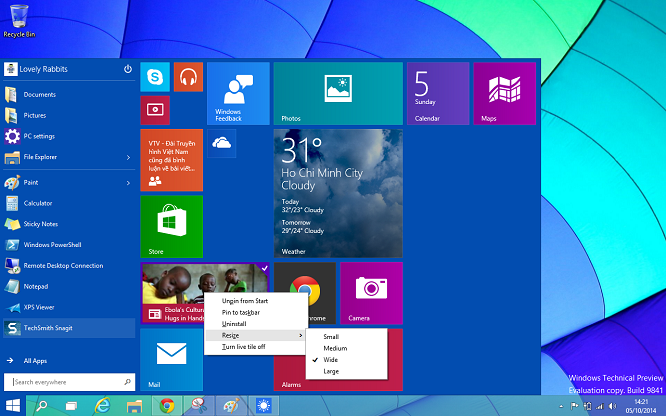Show All Apps
Viewport: 666px width, 416px height.
pyautogui.click(x=69, y=361)
